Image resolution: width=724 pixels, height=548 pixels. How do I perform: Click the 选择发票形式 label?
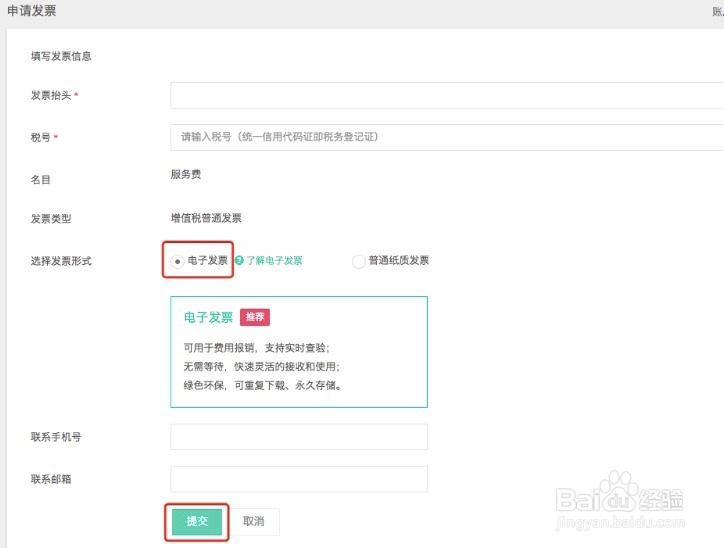(62, 261)
